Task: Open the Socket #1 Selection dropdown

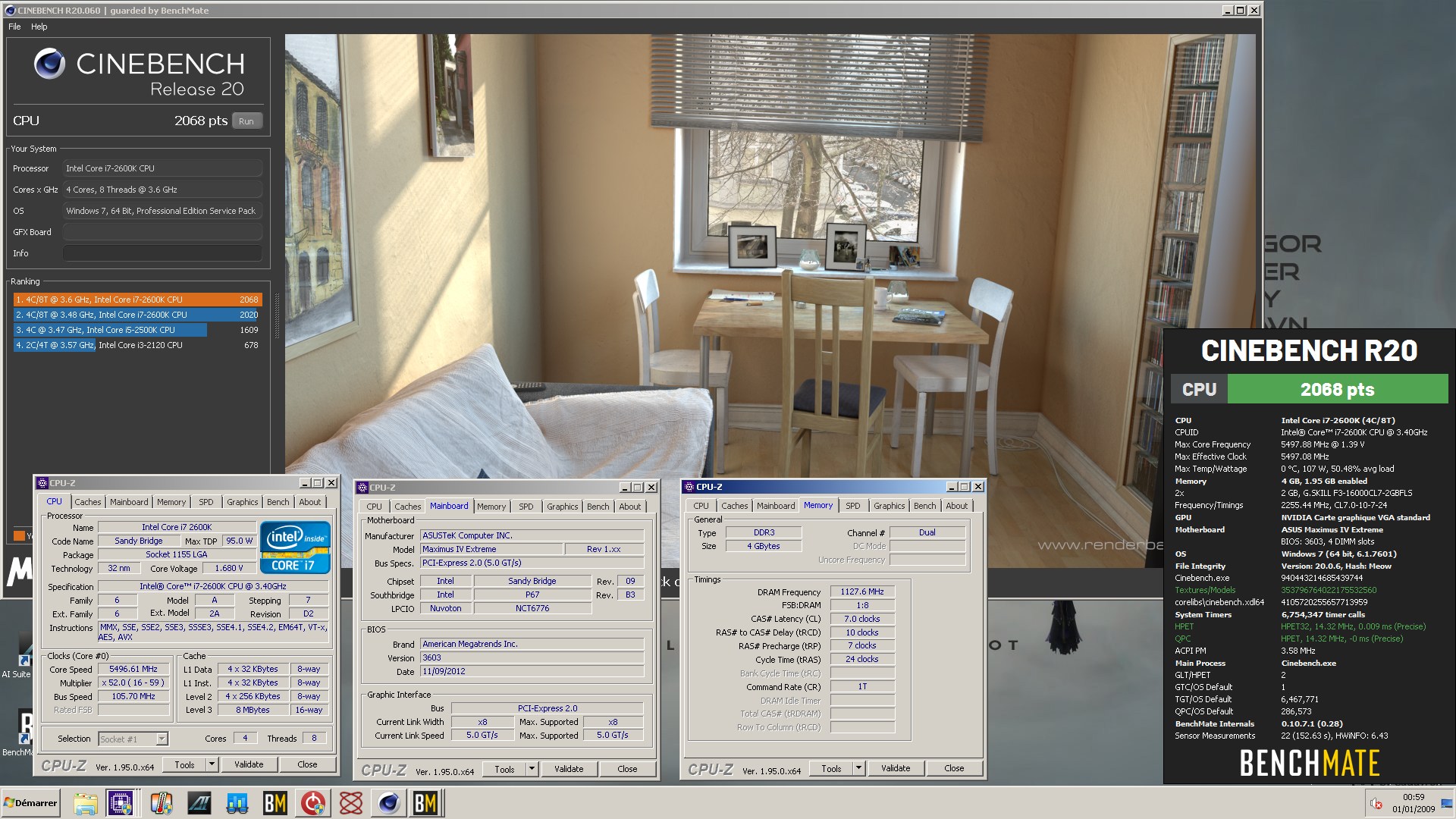Action: (x=133, y=739)
